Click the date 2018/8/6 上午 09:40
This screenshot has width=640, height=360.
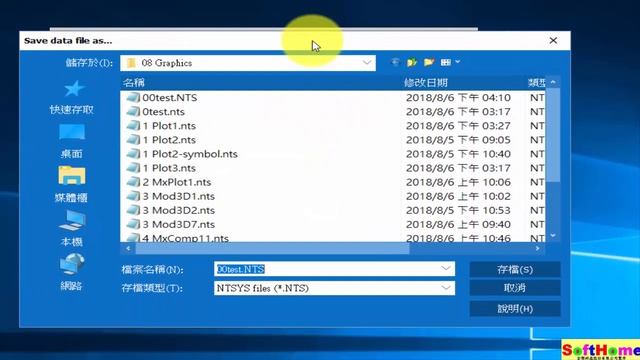click(x=458, y=224)
